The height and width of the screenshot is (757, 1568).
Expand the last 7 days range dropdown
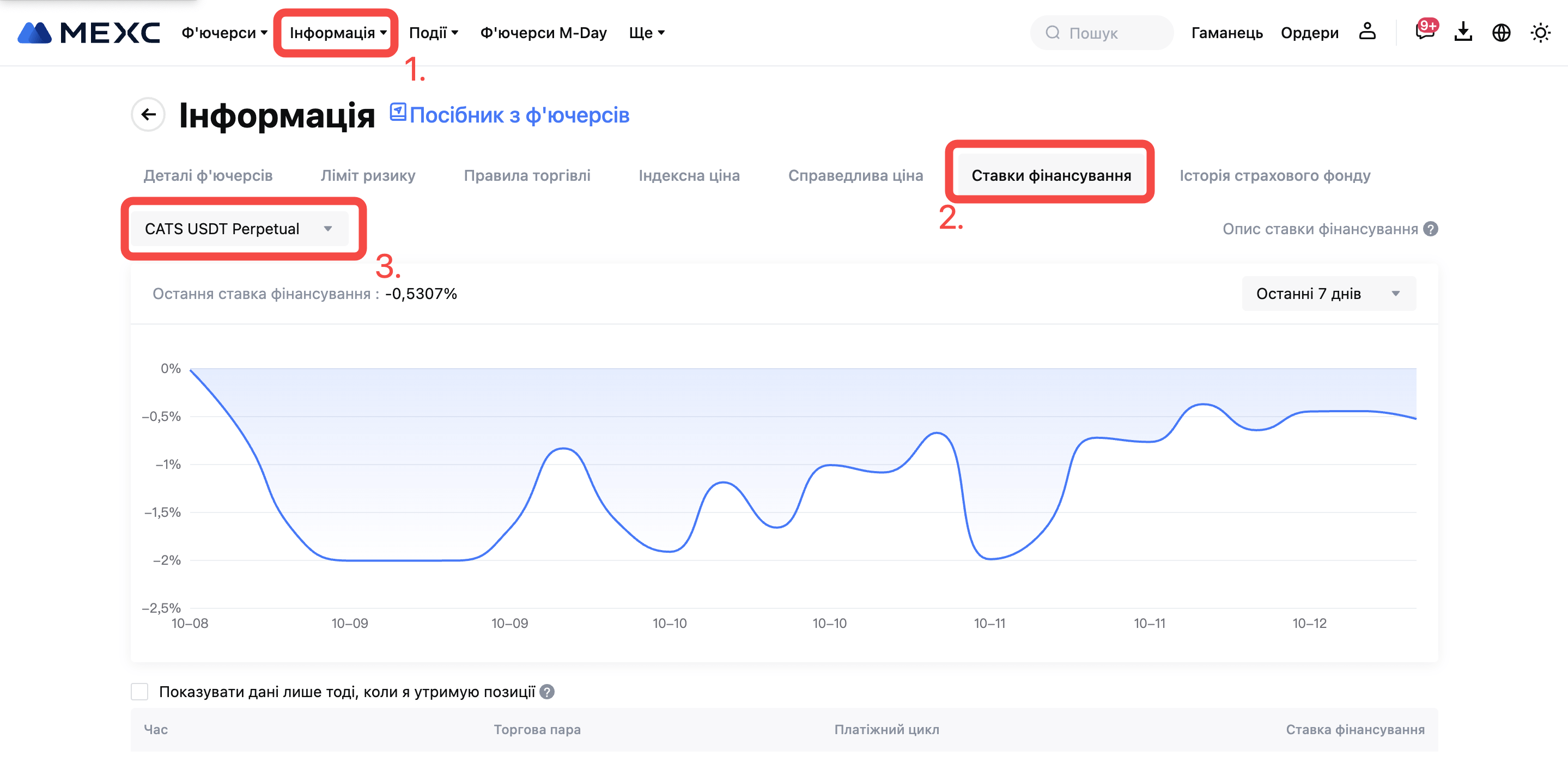[x=1328, y=294]
